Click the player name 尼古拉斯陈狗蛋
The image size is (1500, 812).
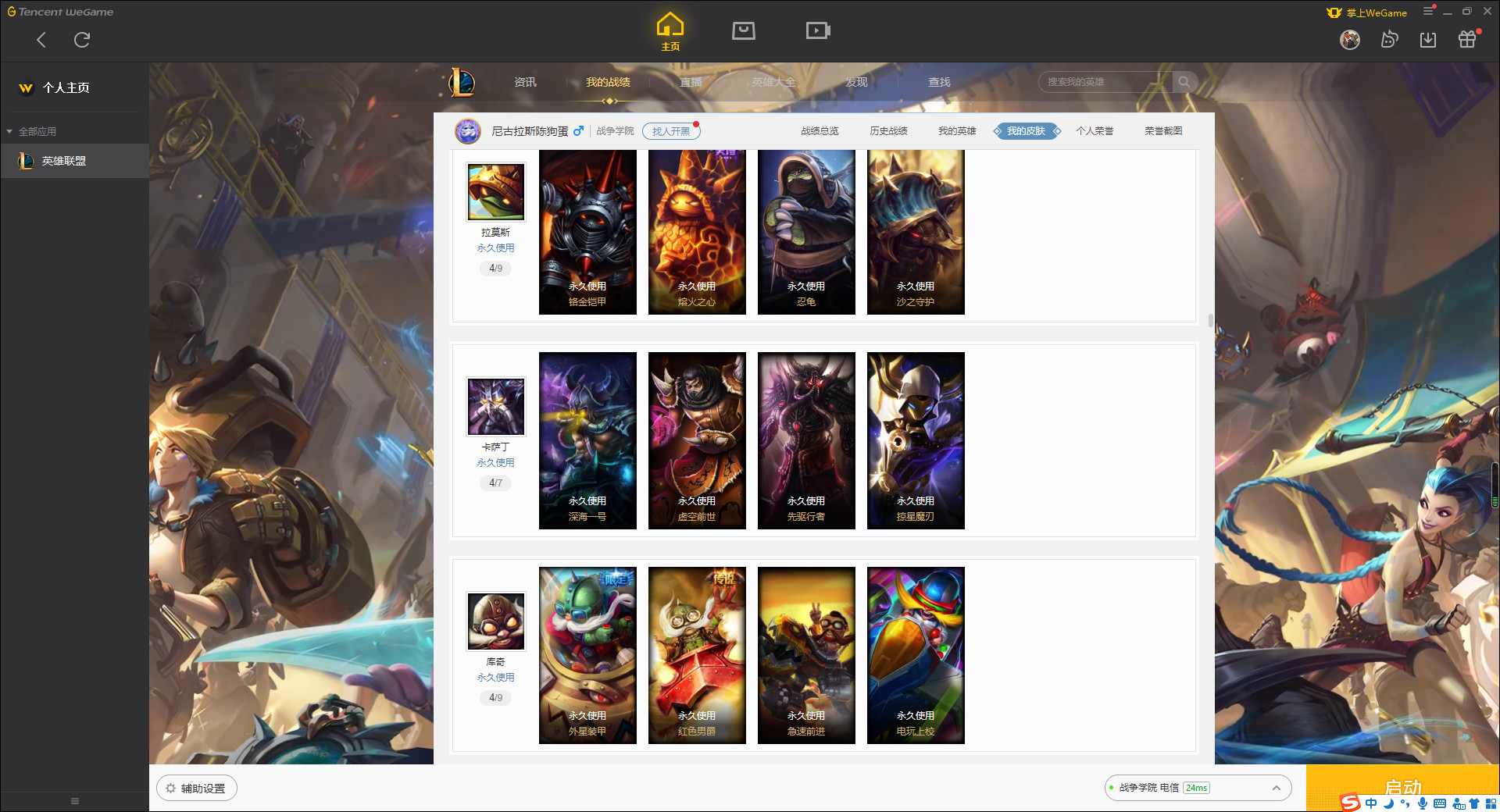pos(530,131)
